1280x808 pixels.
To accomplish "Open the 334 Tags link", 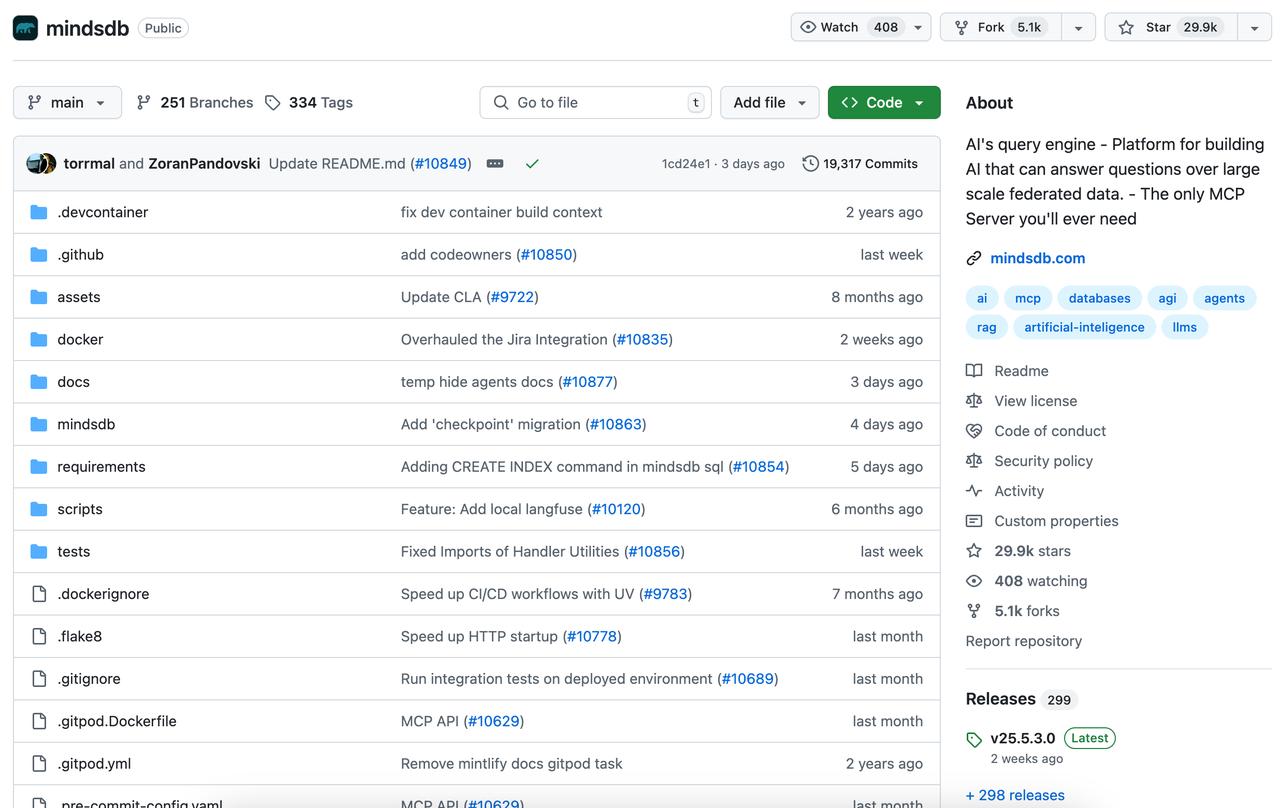I will [x=309, y=102].
